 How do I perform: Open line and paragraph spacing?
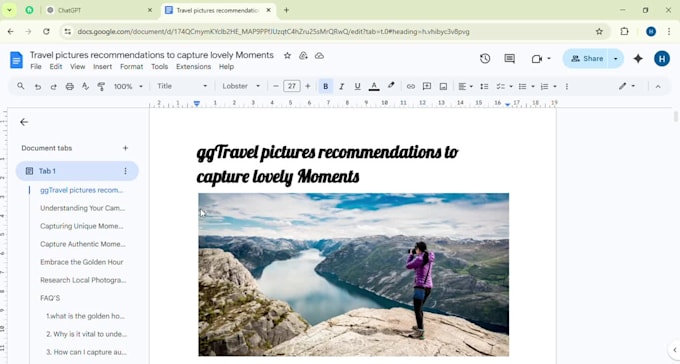(x=484, y=86)
